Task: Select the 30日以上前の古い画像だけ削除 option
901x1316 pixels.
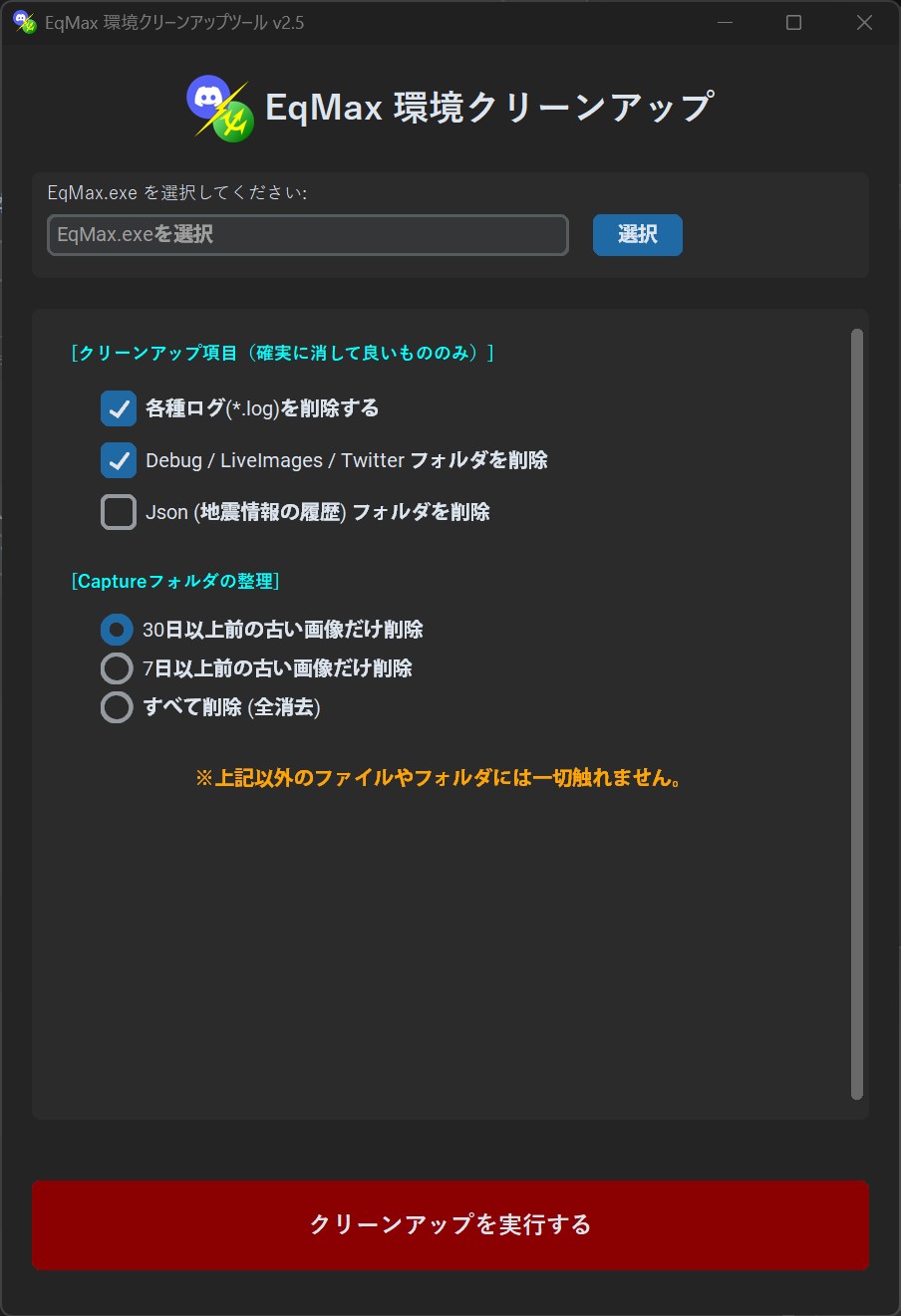Action: (116, 630)
